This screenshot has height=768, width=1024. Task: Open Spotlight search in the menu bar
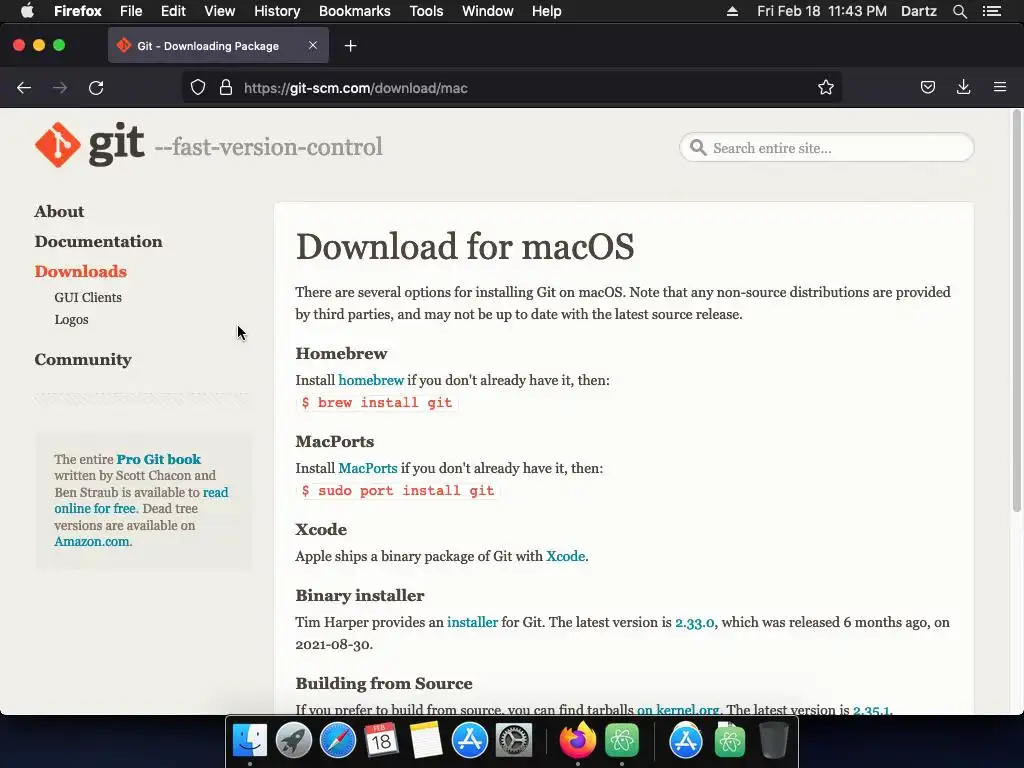[959, 11]
